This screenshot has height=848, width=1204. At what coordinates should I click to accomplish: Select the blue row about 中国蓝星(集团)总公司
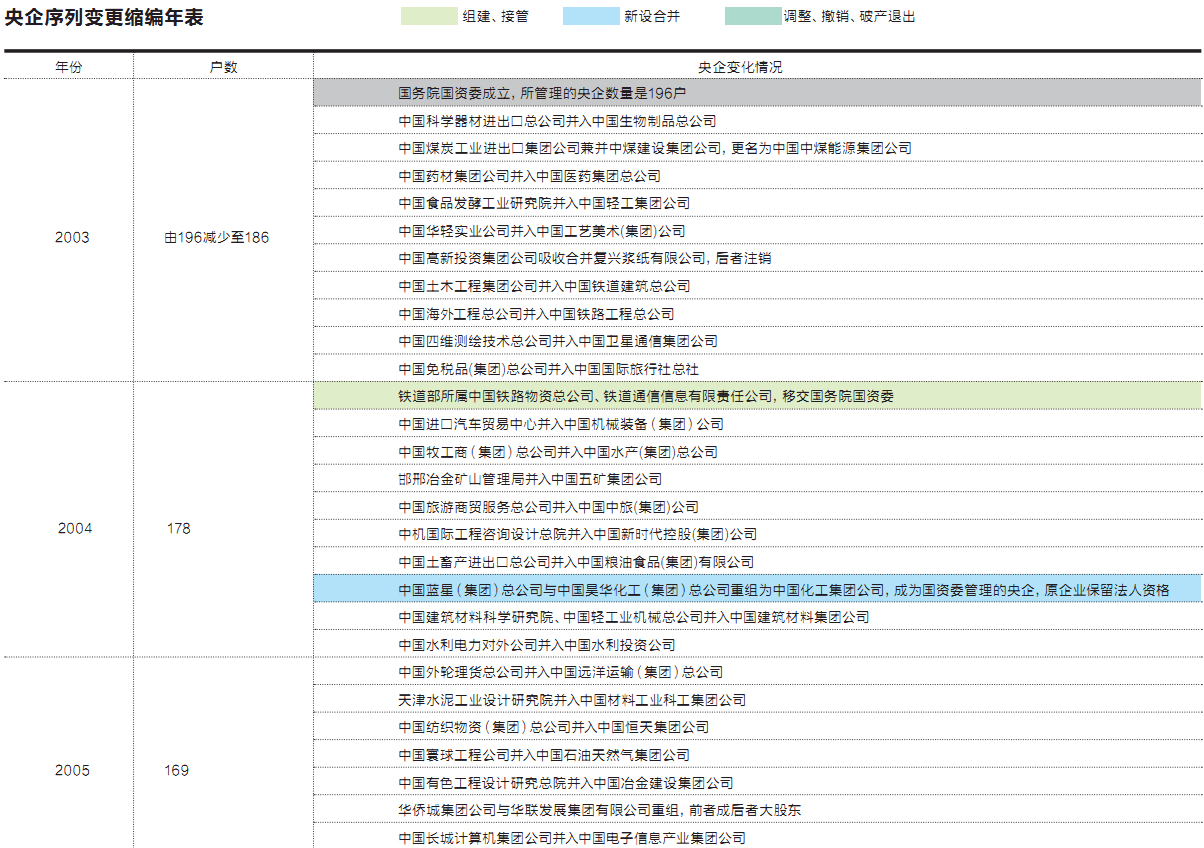click(757, 589)
